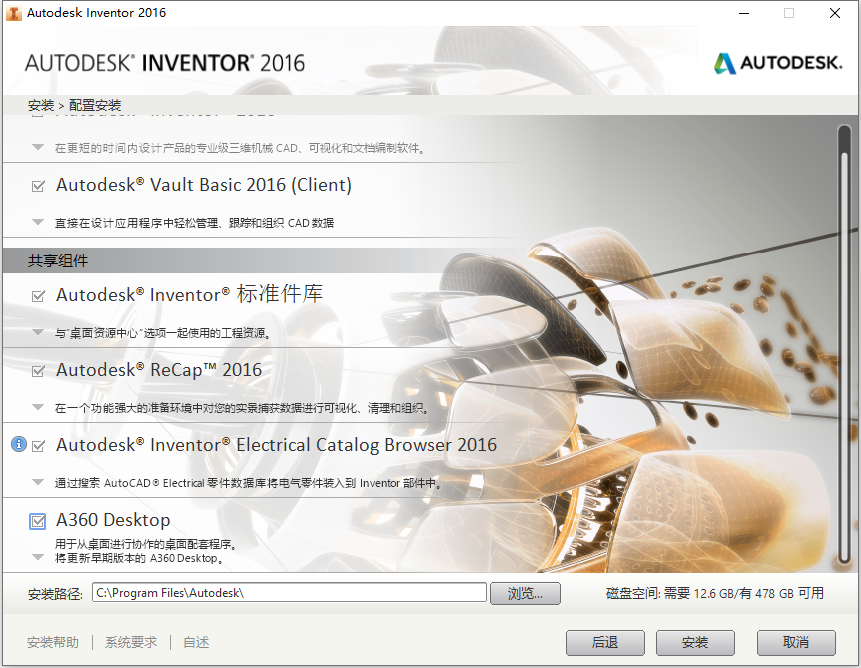Toggle the Autodesk Inventor 标准件库 checkbox

[x=38, y=296]
